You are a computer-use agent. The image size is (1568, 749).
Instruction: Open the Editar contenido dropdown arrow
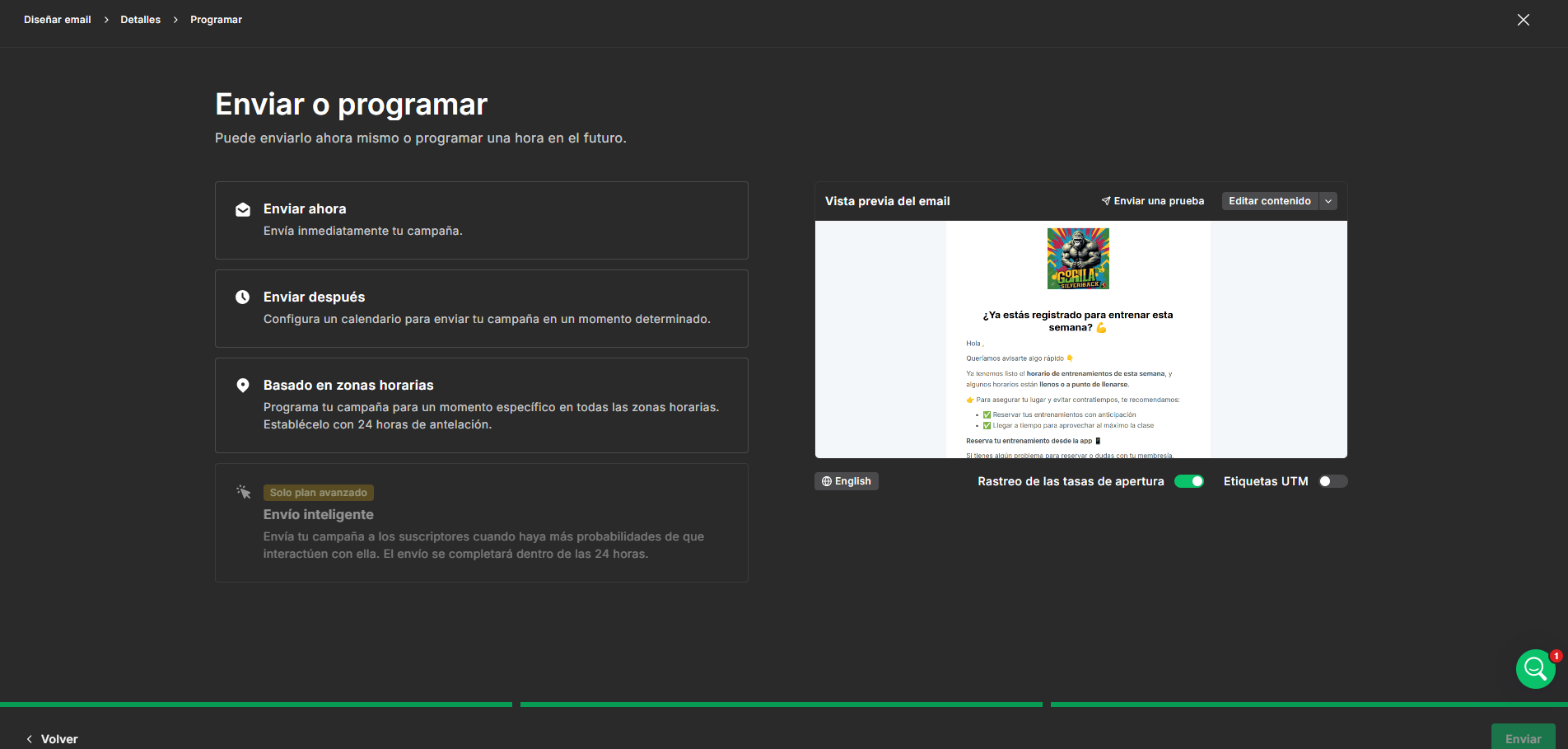pyautogui.click(x=1328, y=200)
